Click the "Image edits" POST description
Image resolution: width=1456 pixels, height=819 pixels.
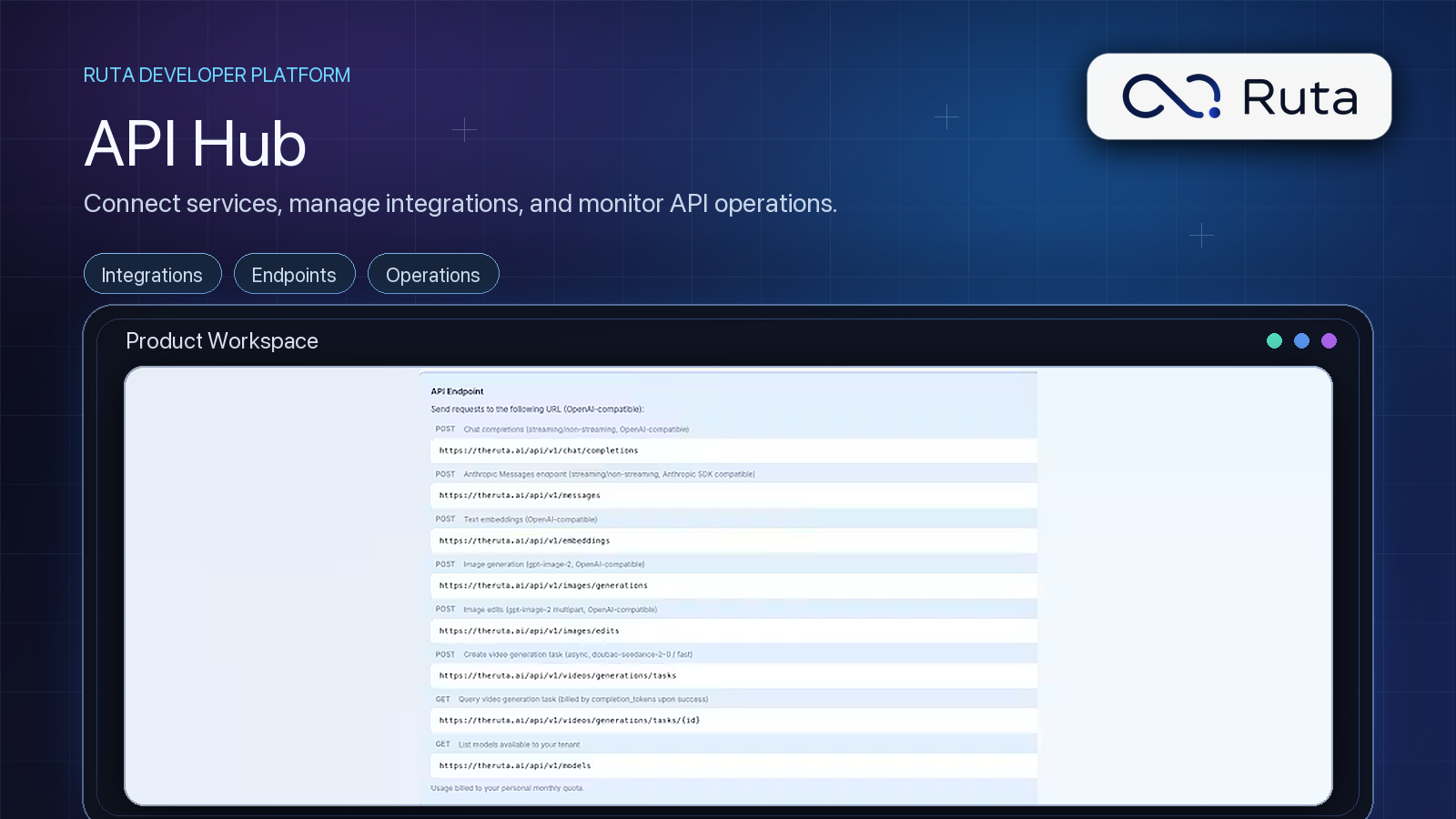click(x=560, y=610)
